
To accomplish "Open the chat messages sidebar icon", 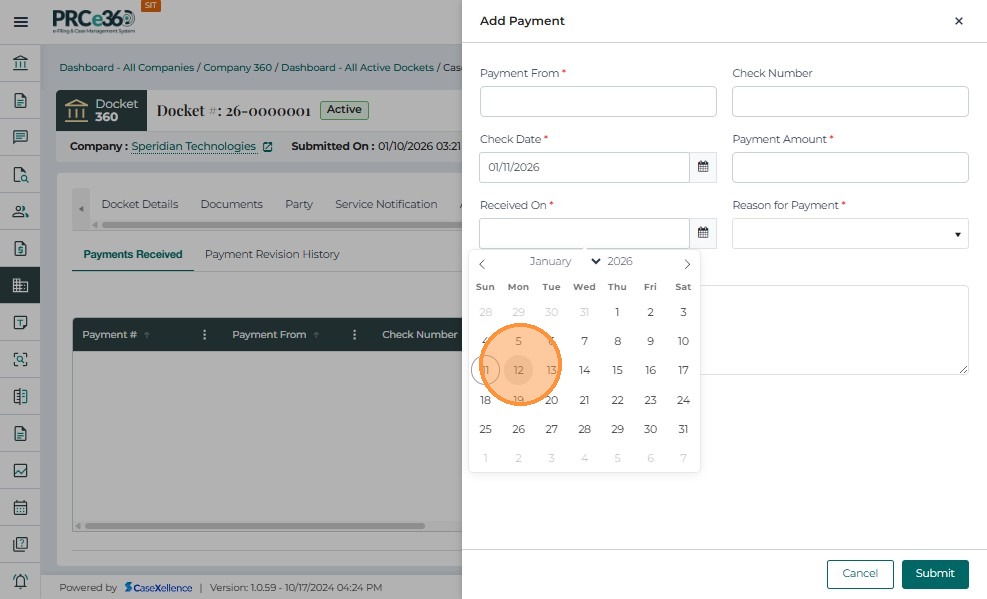I will (20, 137).
